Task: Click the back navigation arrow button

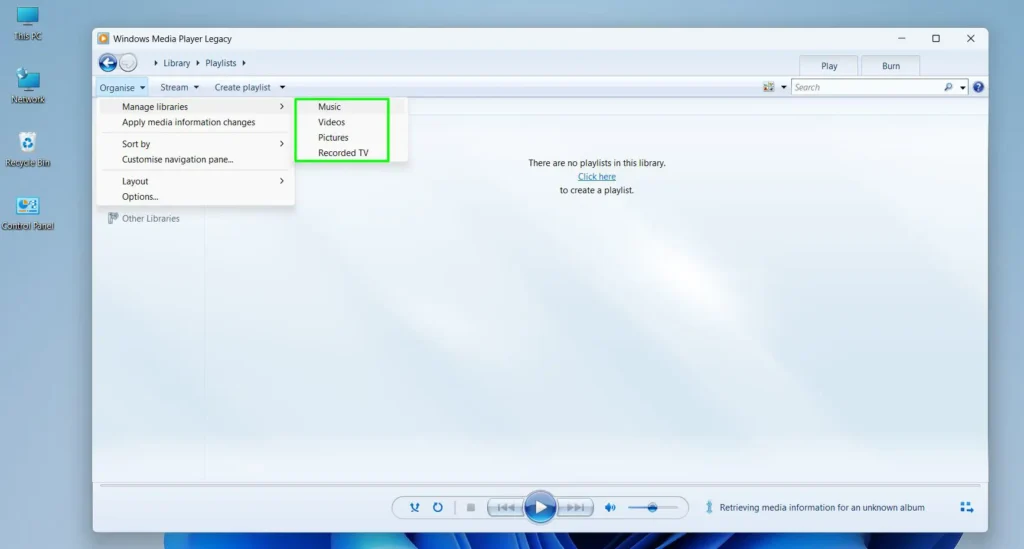Action: click(108, 63)
